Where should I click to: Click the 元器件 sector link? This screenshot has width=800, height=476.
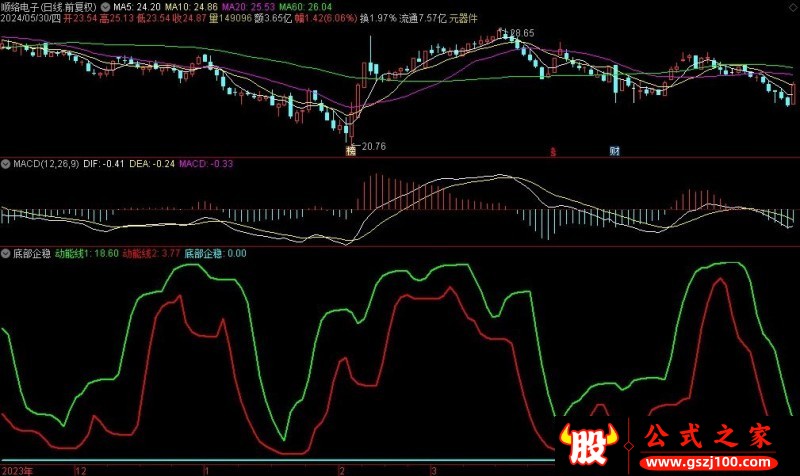point(460,19)
